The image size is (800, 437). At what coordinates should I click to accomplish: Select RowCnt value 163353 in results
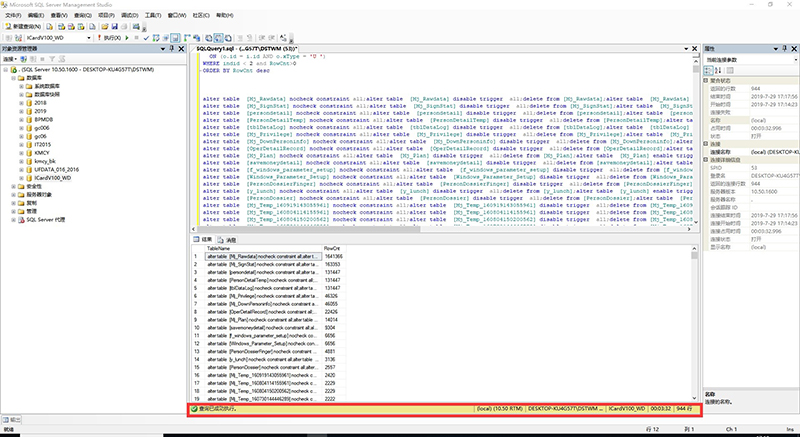334,265
